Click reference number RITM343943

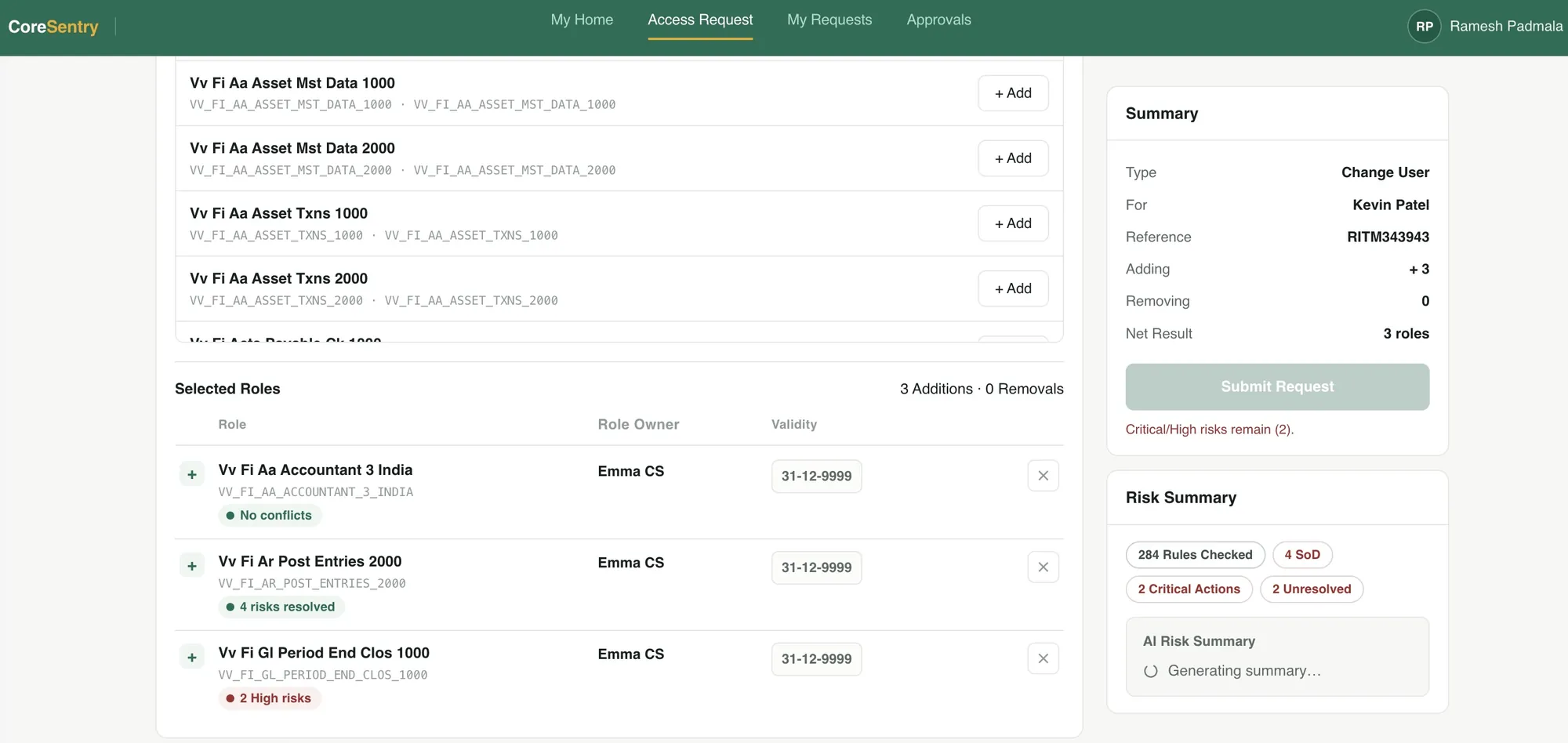click(1388, 237)
